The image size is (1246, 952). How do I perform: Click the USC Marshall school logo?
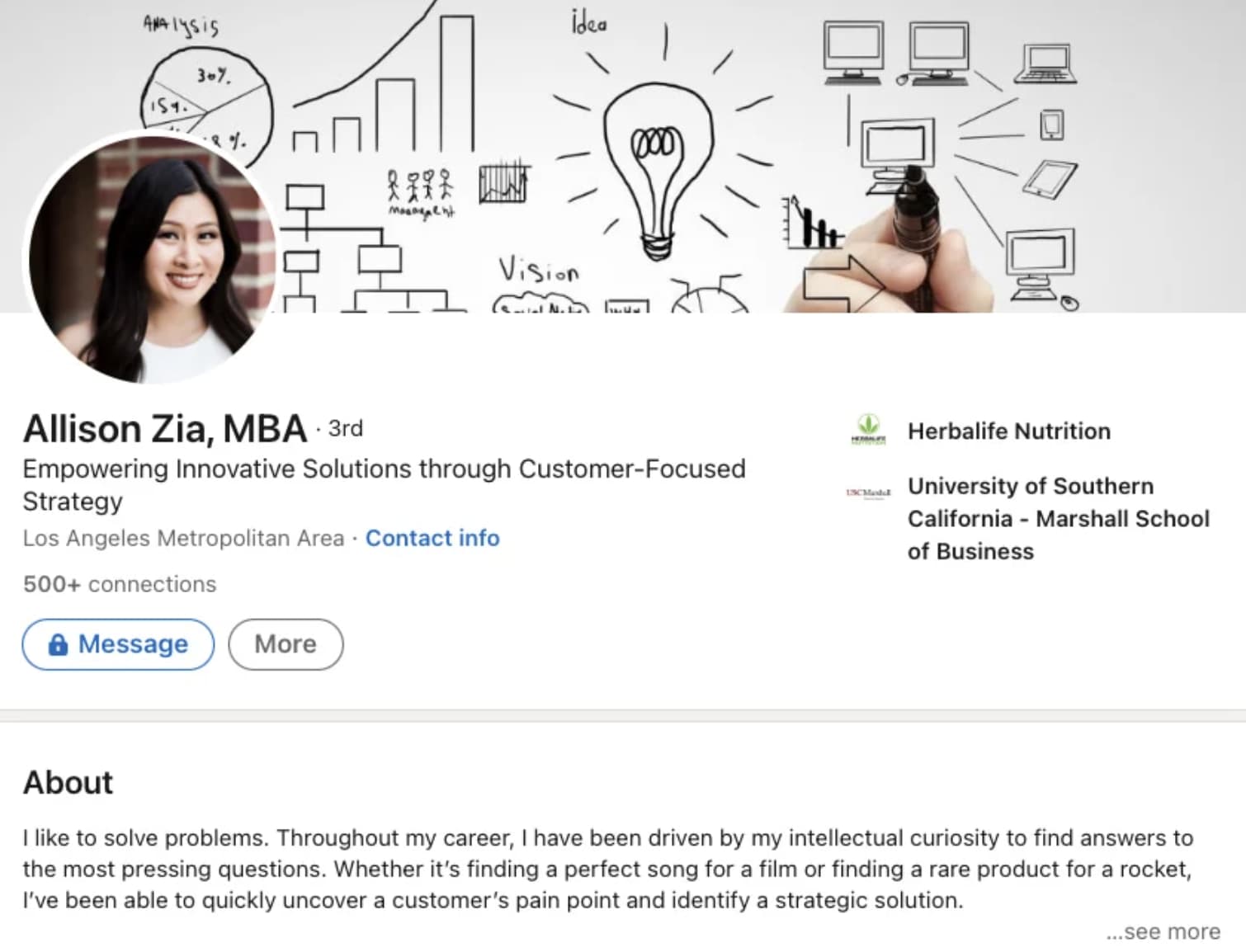[x=868, y=493]
